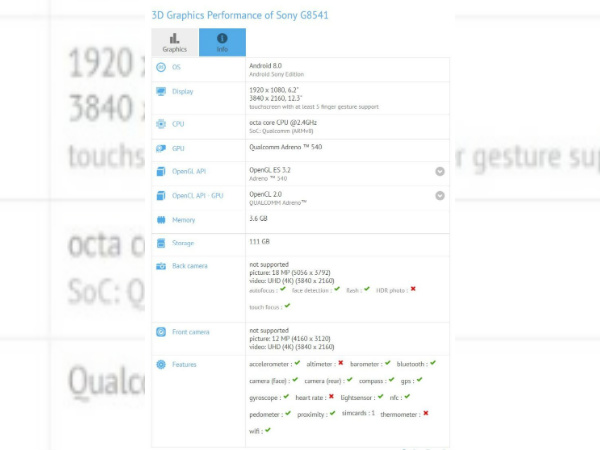Click the Front camera label
Screen dimensions: 600x450
pyautogui.click(x=191, y=332)
